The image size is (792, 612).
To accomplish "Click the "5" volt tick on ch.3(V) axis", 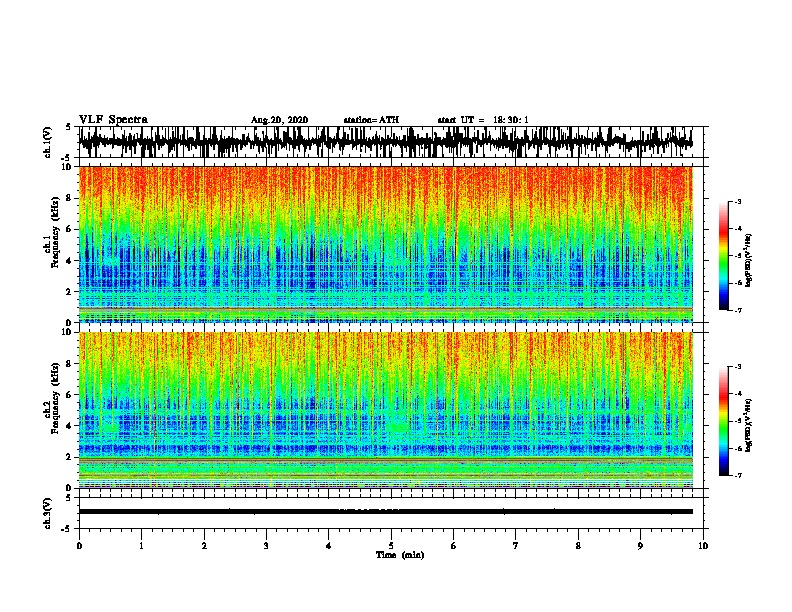I will pyautogui.click(x=68, y=498).
